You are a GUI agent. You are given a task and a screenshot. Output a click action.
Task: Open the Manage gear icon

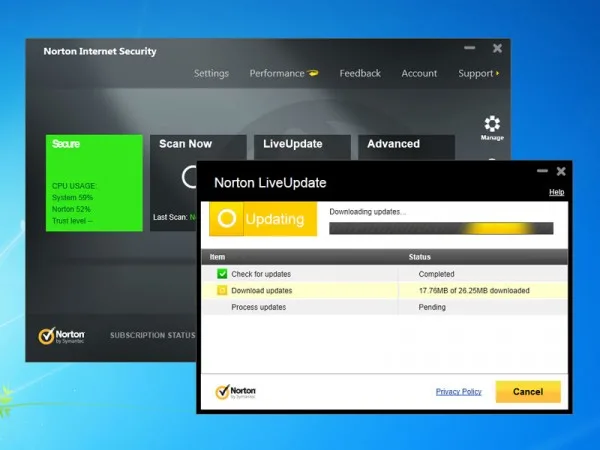pyautogui.click(x=492, y=124)
